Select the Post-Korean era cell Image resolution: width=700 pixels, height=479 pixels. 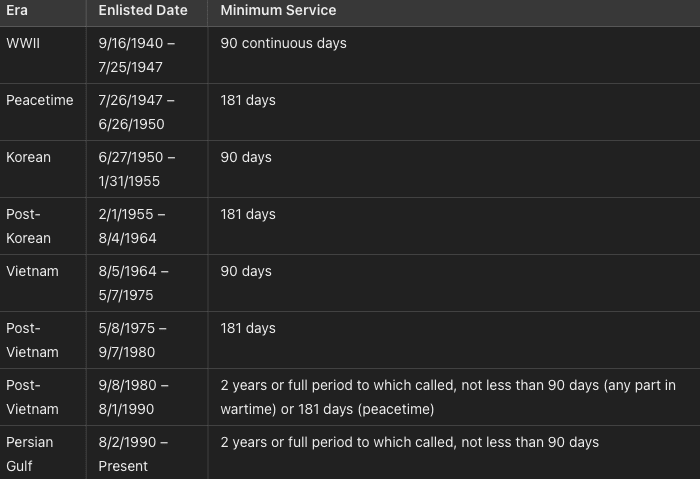coord(28,226)
